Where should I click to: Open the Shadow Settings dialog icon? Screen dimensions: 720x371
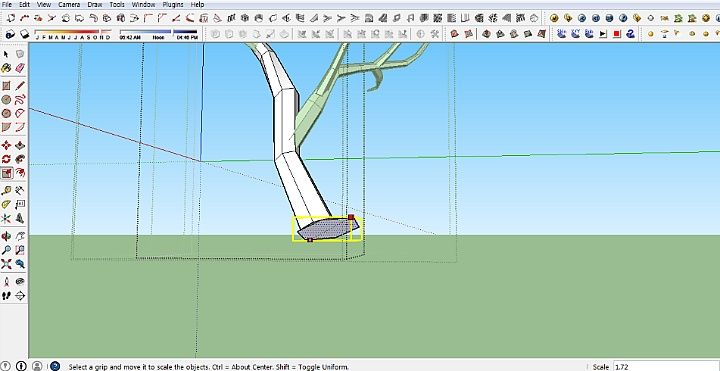(x=10, y=34)
